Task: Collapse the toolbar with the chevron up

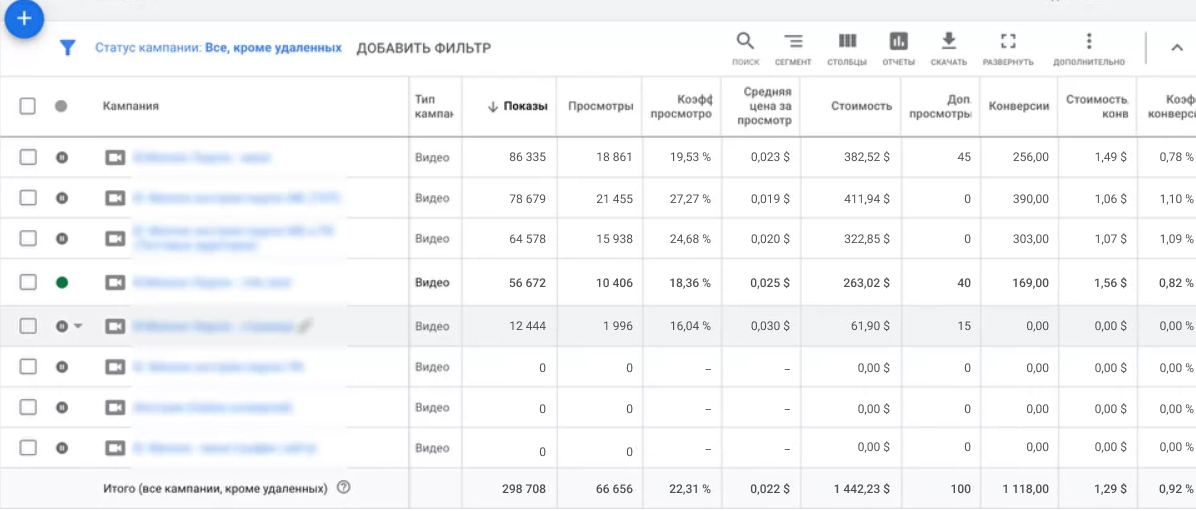Action: tap(1176, 47)
